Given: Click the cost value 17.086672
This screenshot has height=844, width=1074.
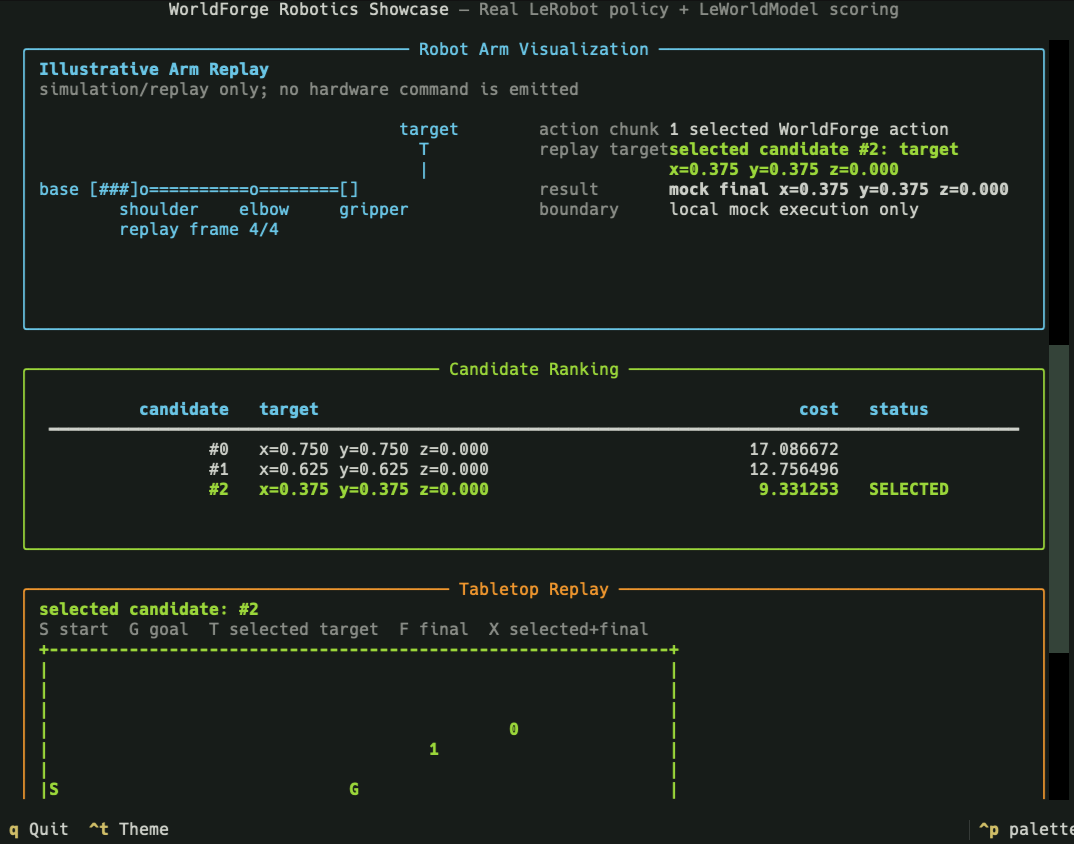Looking at the screenshot, I should [x=794, y=449].
